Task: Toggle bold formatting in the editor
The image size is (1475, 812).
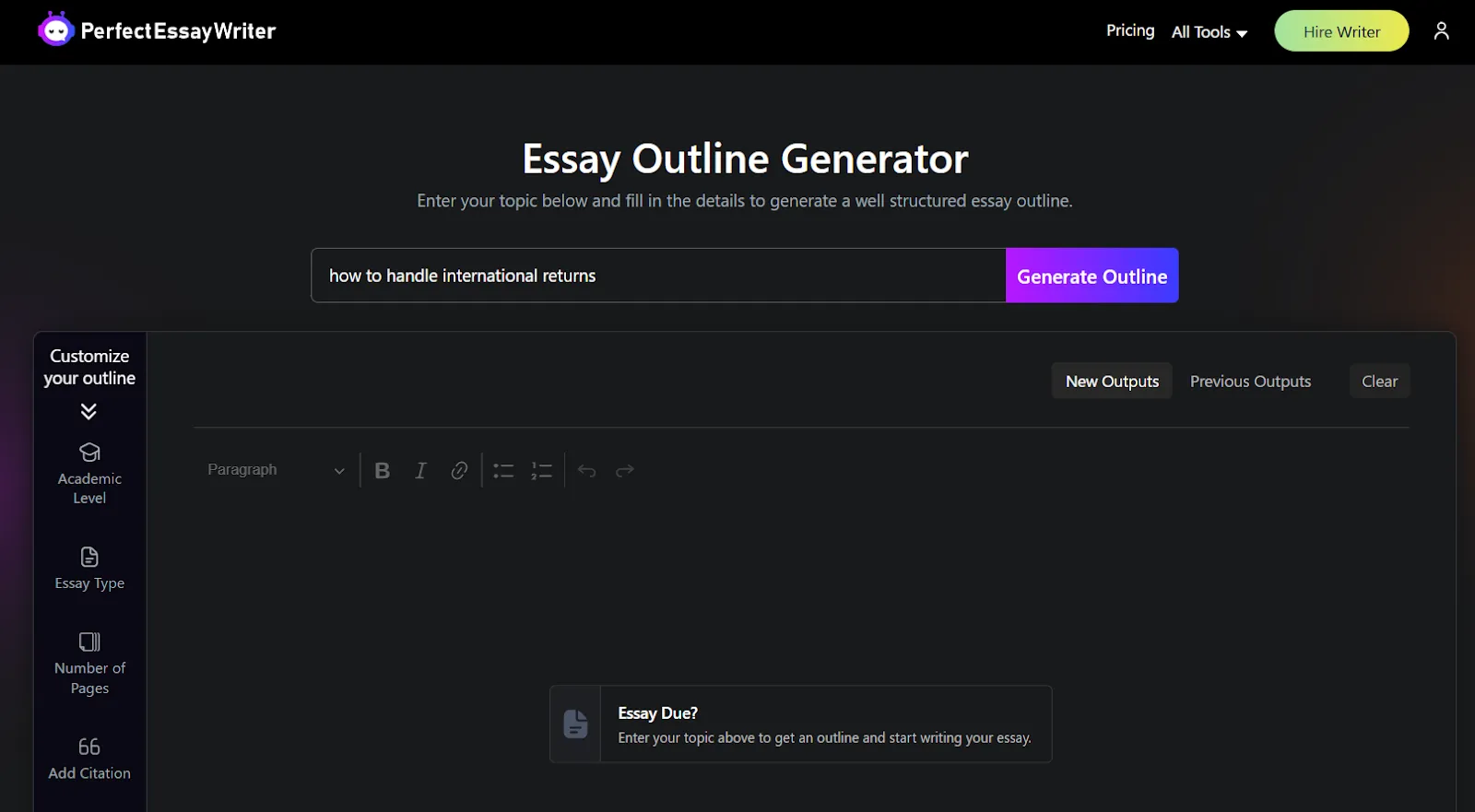Action: (383, 471)
